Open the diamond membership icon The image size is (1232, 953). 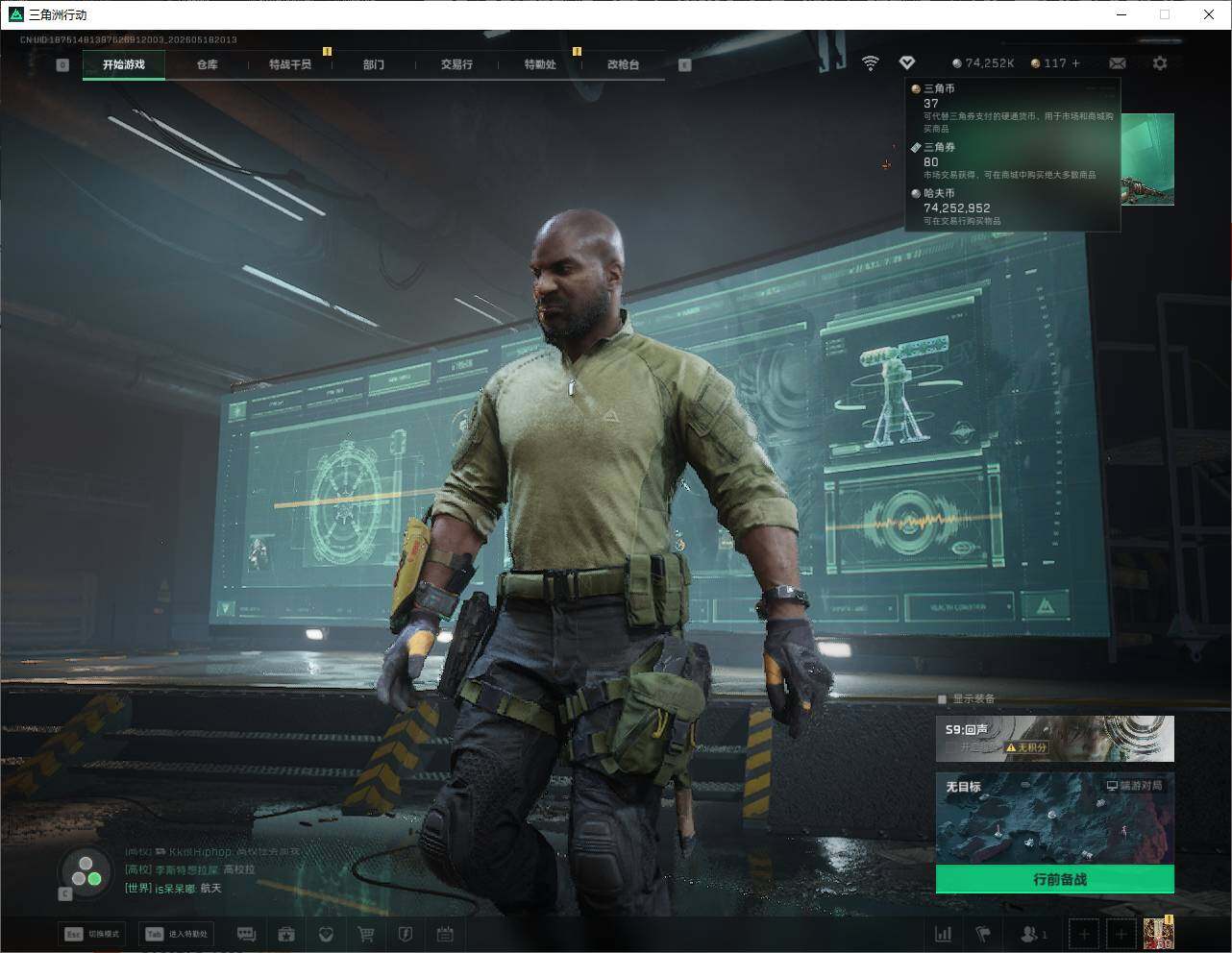pyautogui.click(x=907, y=63)
